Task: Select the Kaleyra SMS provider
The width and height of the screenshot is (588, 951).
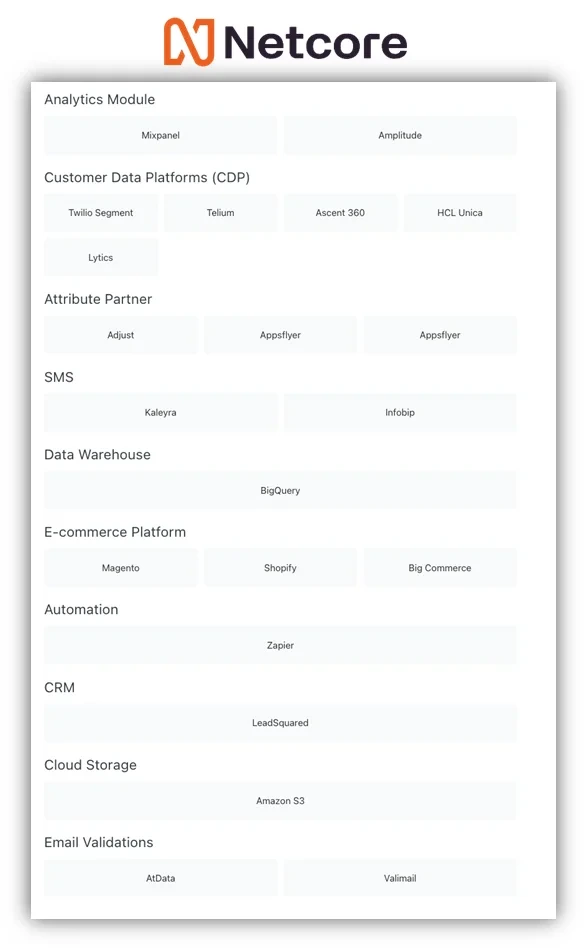Action: pyautogui.click(x=160, y=412)
